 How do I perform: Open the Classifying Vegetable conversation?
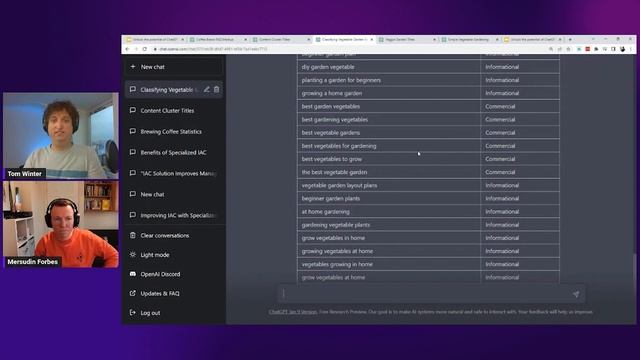[x=173, y=89]
